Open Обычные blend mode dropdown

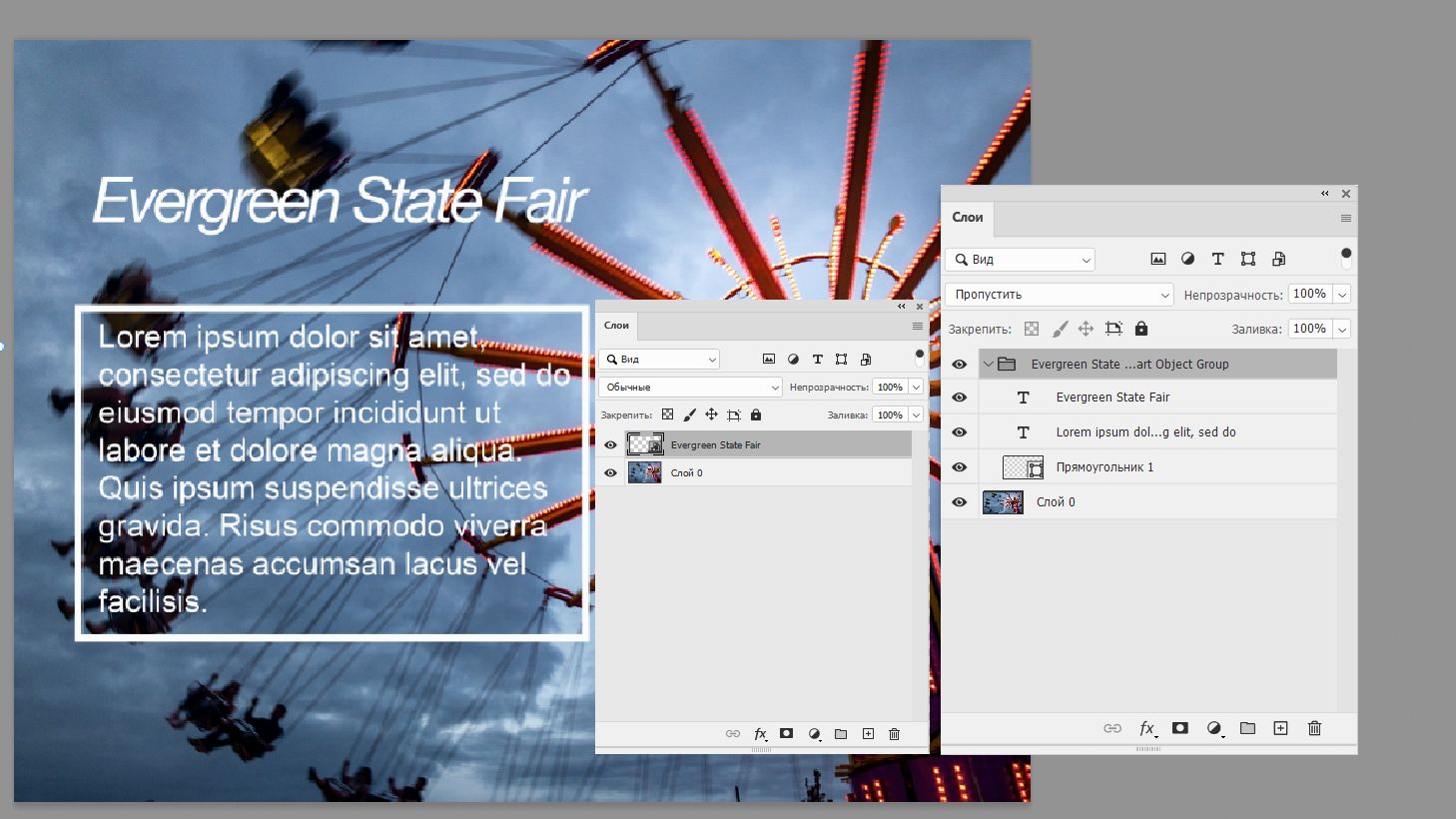click(690, 387)
